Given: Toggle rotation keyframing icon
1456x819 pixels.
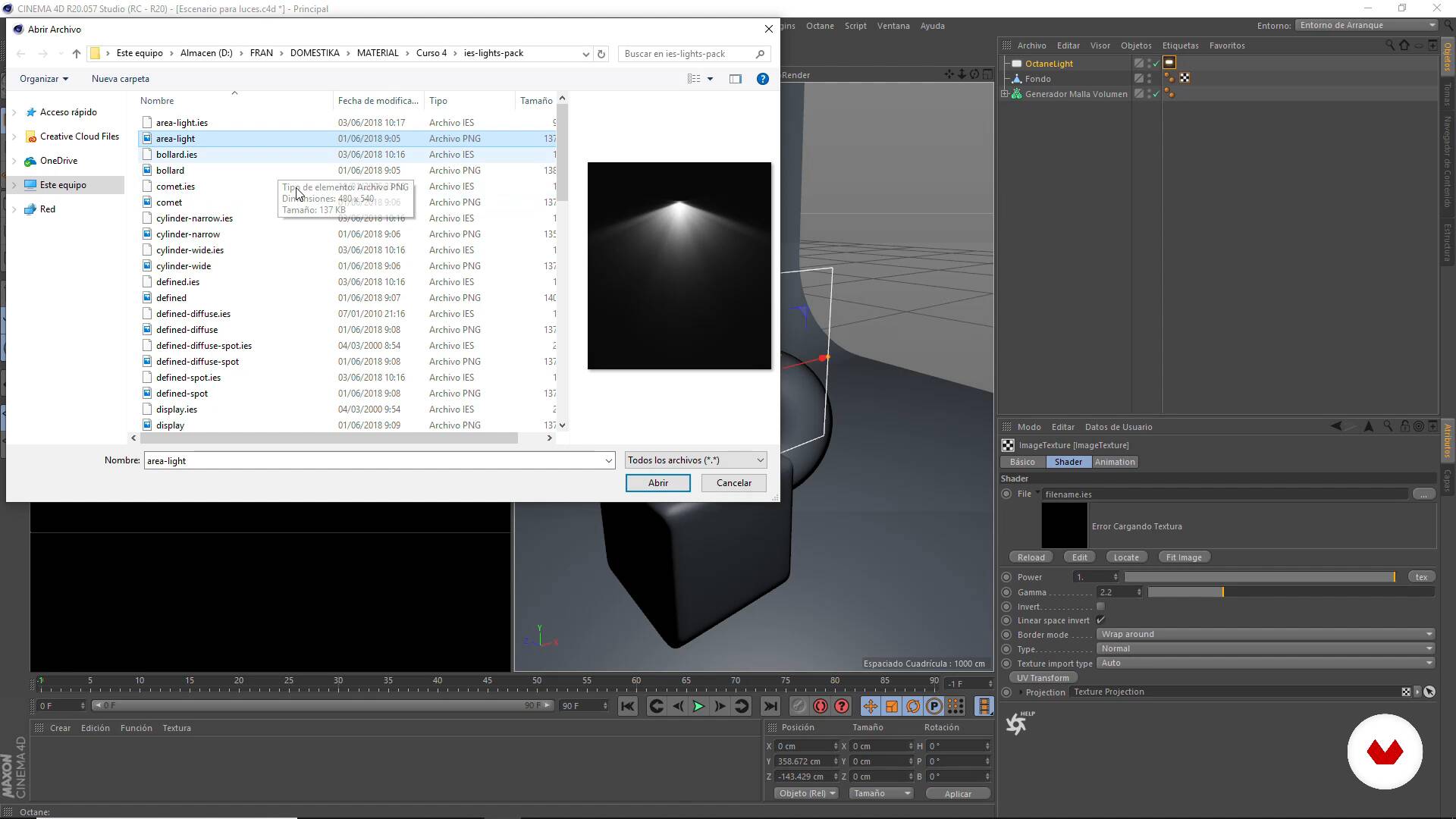Looking at the screenshot, I should 913,707.
